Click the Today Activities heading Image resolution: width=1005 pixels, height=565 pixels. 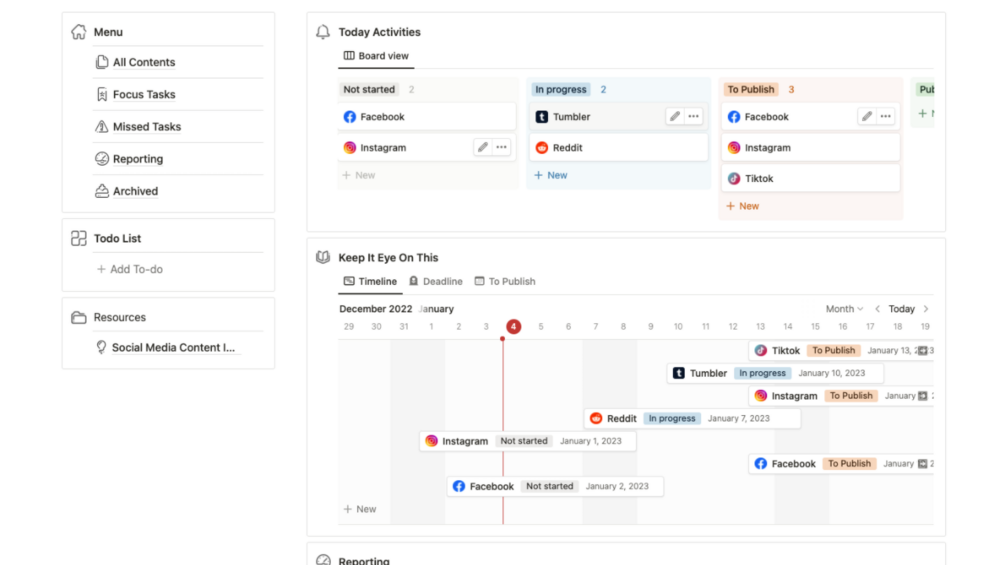[379, 32]
